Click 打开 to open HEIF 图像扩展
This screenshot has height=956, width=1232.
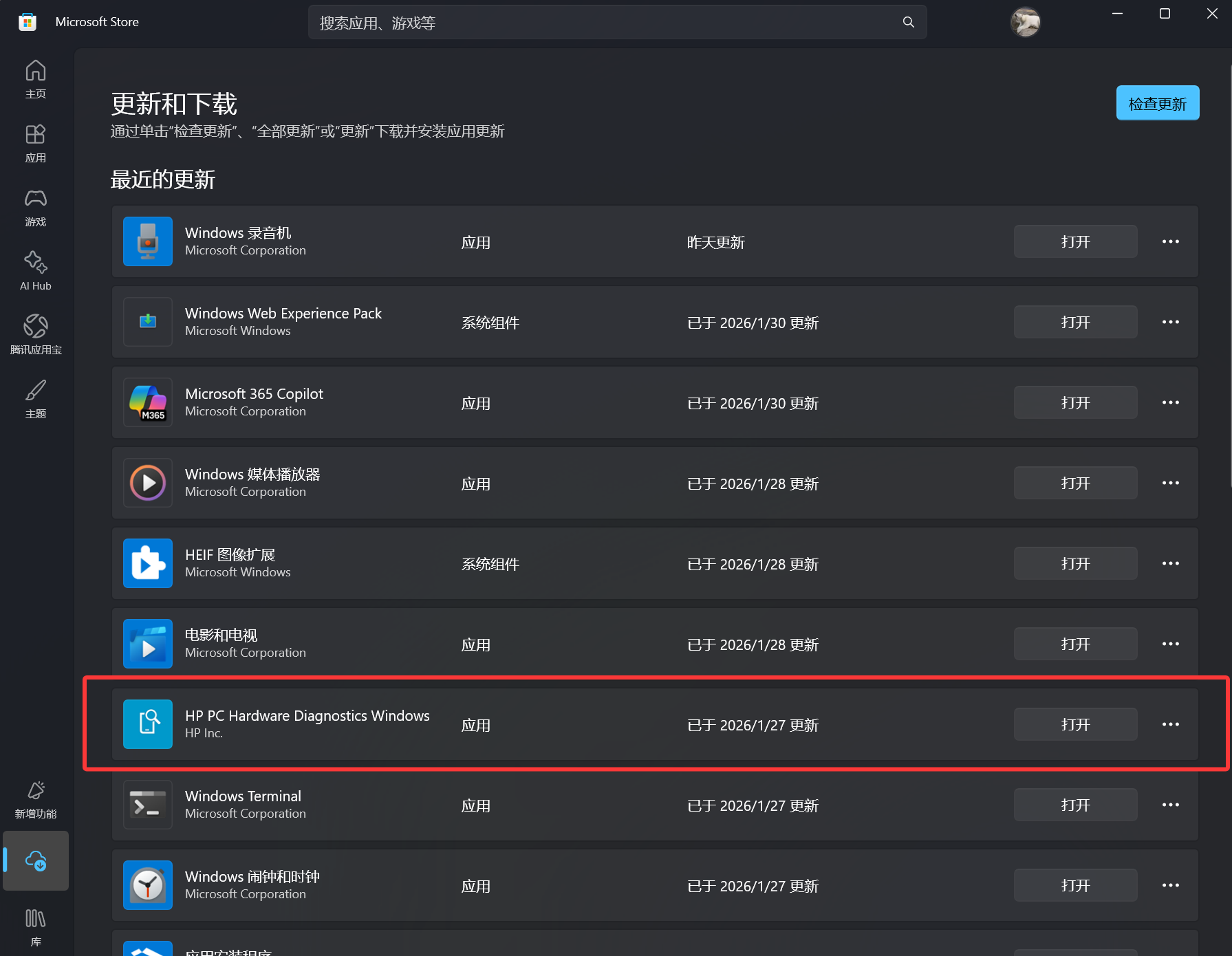click(x=1074, y=563)
